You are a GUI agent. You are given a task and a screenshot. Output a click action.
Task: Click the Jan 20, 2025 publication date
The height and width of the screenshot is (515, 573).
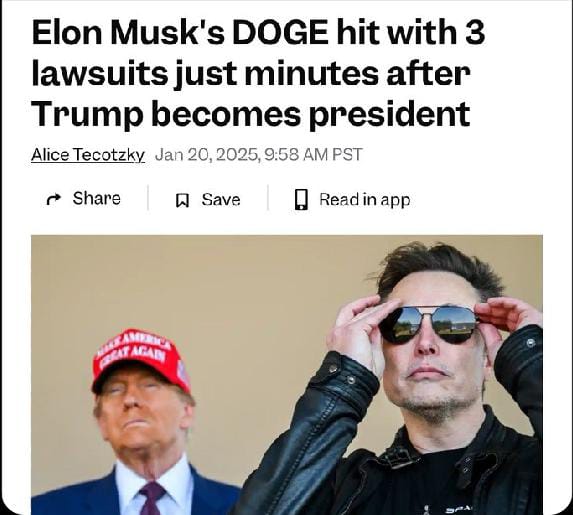point(207,155)
